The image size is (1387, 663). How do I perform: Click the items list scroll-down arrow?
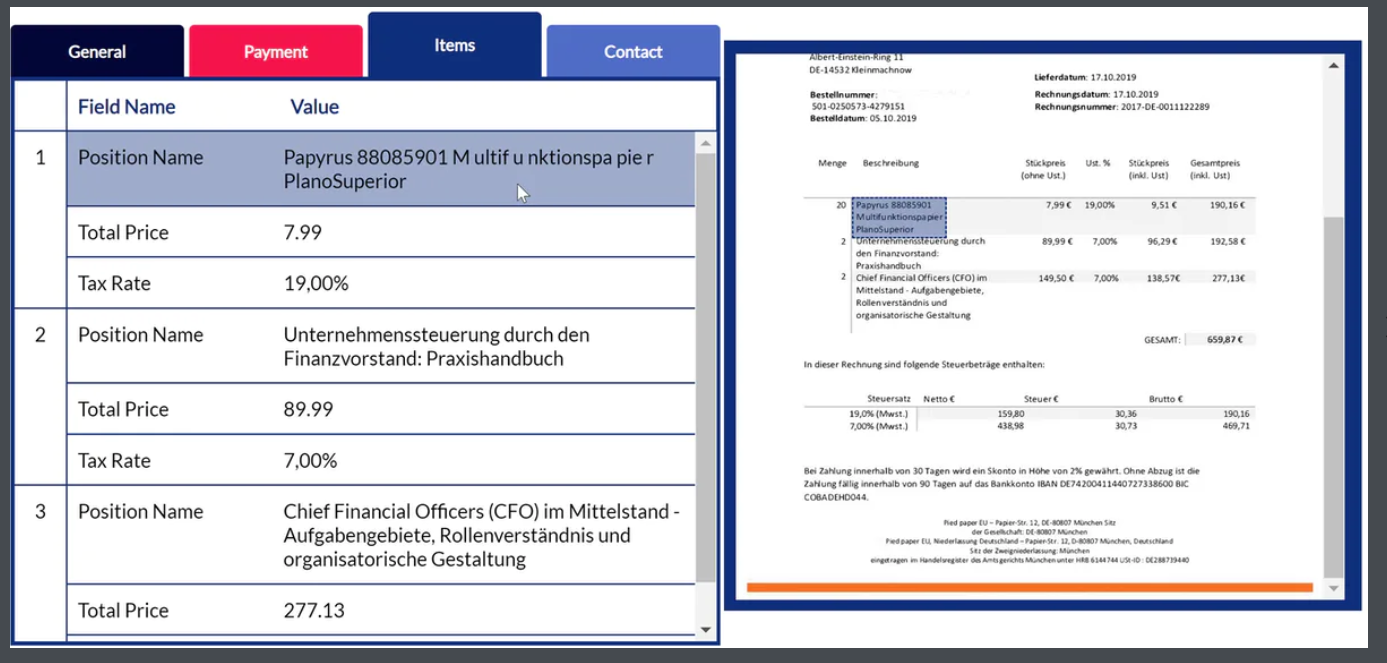tap(706, 629)
